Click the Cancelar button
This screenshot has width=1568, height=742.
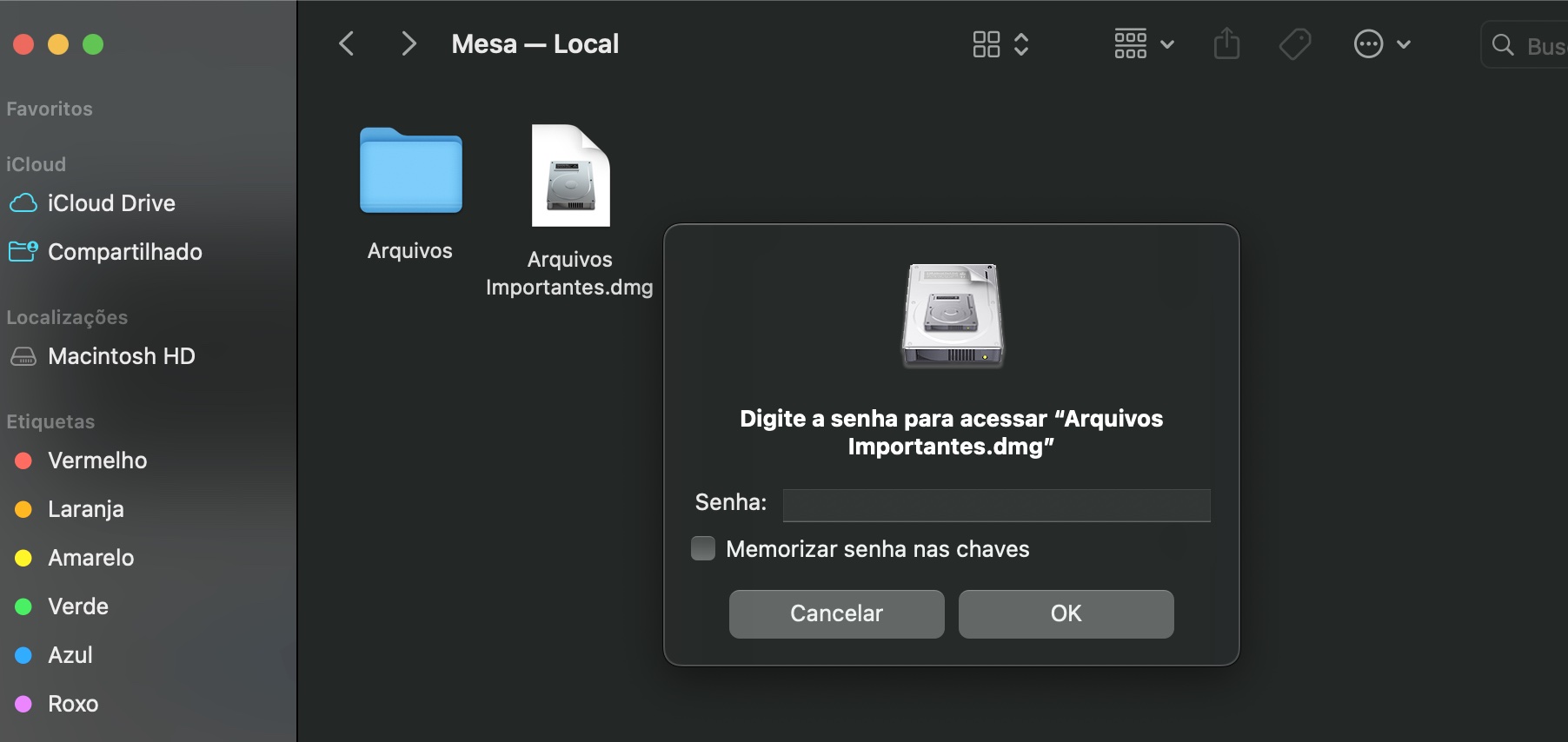click(x=837, y=614)
